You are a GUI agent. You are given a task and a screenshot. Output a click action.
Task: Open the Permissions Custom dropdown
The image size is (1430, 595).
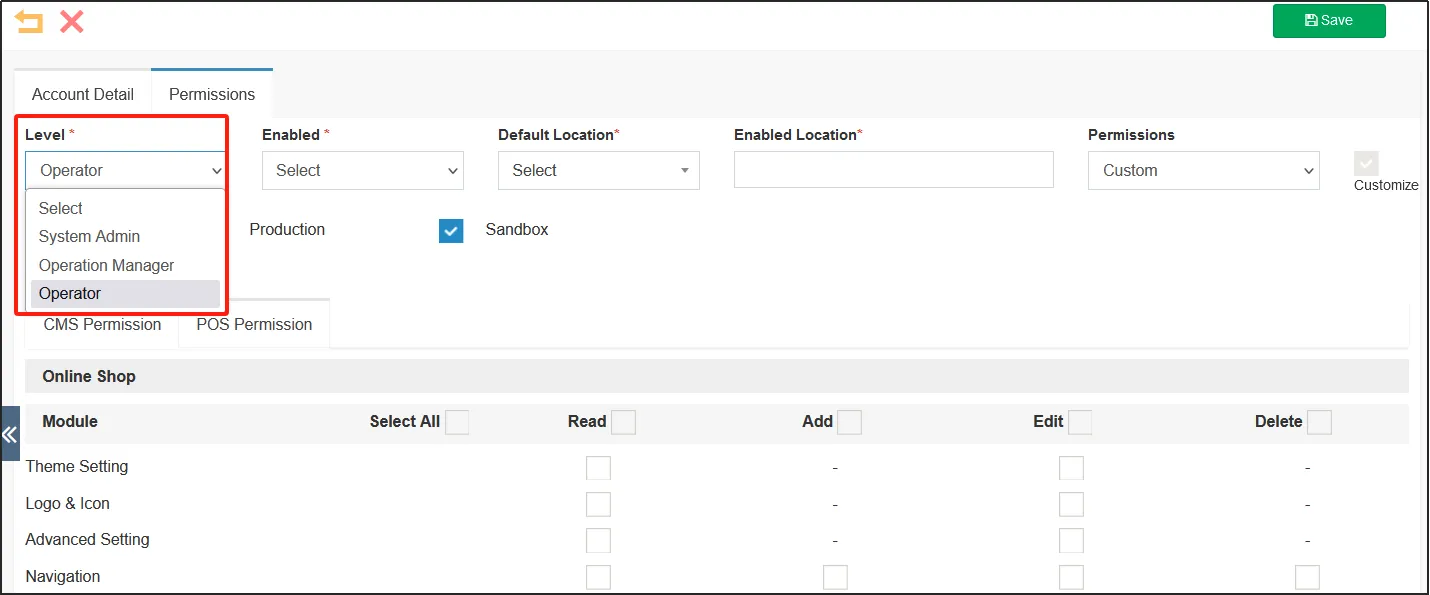(1203, 171)
